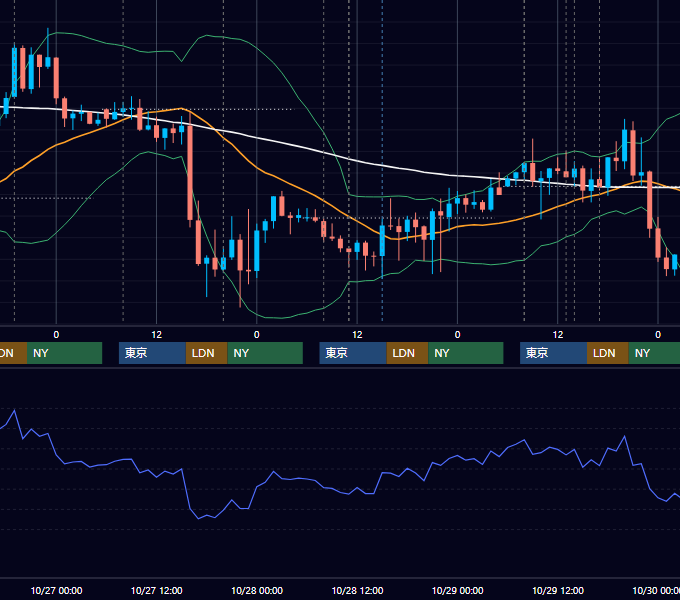Click the 10/27 12:00 date label
The height and width of the screenshot is (600, 680).
pos(157,590)
